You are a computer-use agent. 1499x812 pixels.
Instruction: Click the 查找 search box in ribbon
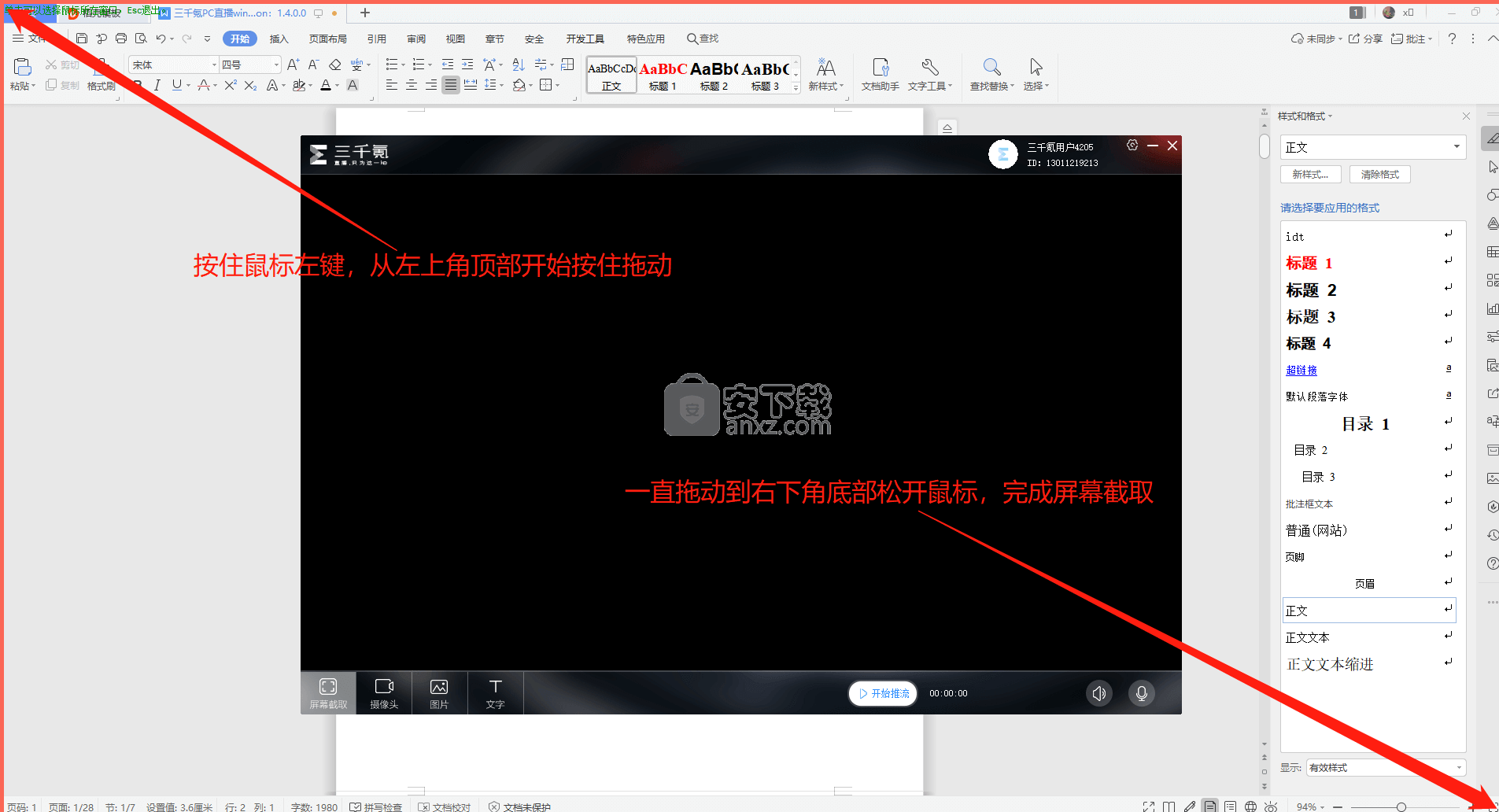(x=703, y=39)
